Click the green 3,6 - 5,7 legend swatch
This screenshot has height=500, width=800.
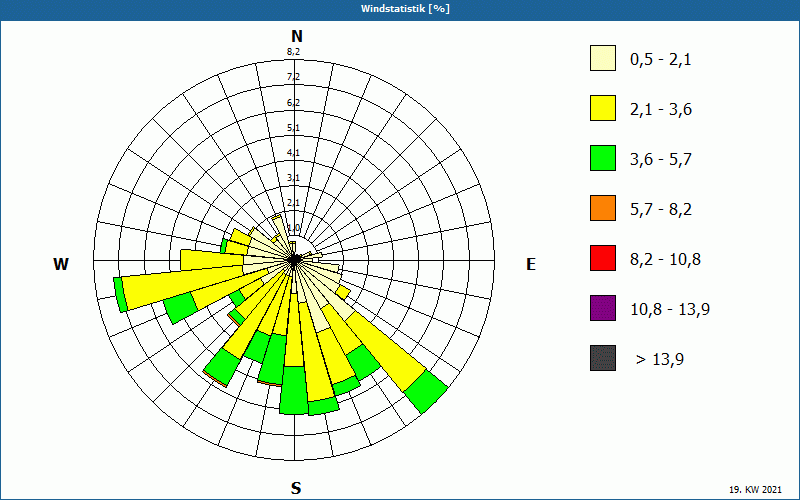(603, 158)
